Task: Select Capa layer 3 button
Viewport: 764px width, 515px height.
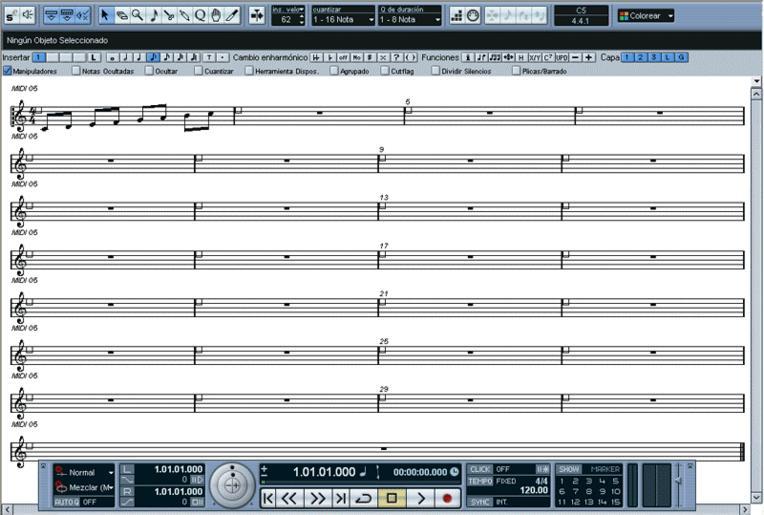Action: click(x=654, y=57)
